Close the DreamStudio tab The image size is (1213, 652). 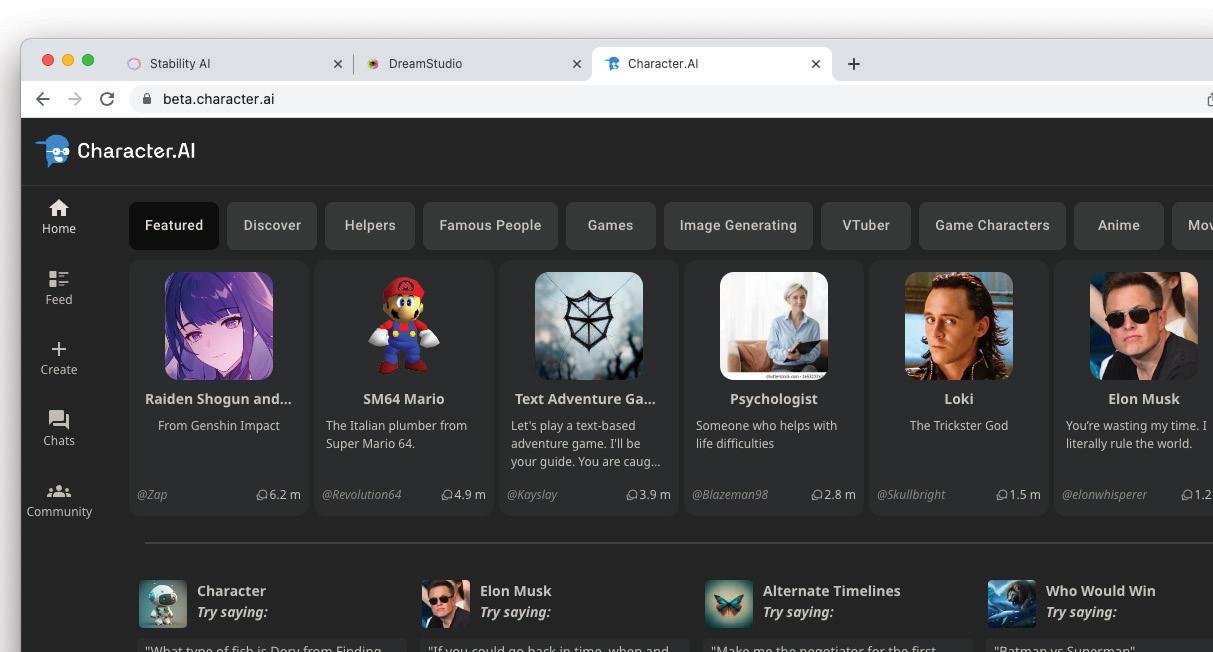pyautogui.click(x=577, y=64)
